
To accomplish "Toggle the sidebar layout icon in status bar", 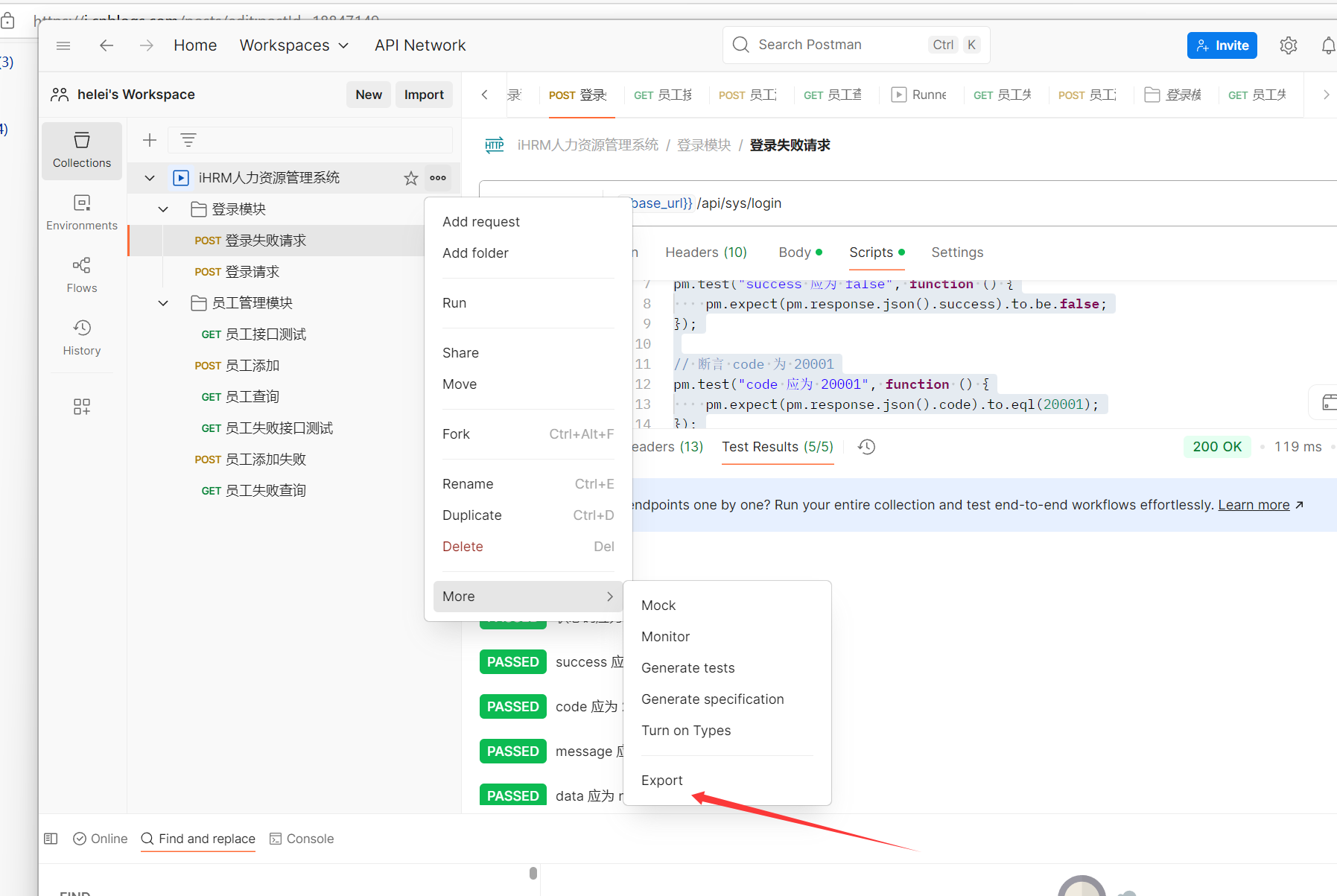I will pyautogui.click(x=51, y=839).
